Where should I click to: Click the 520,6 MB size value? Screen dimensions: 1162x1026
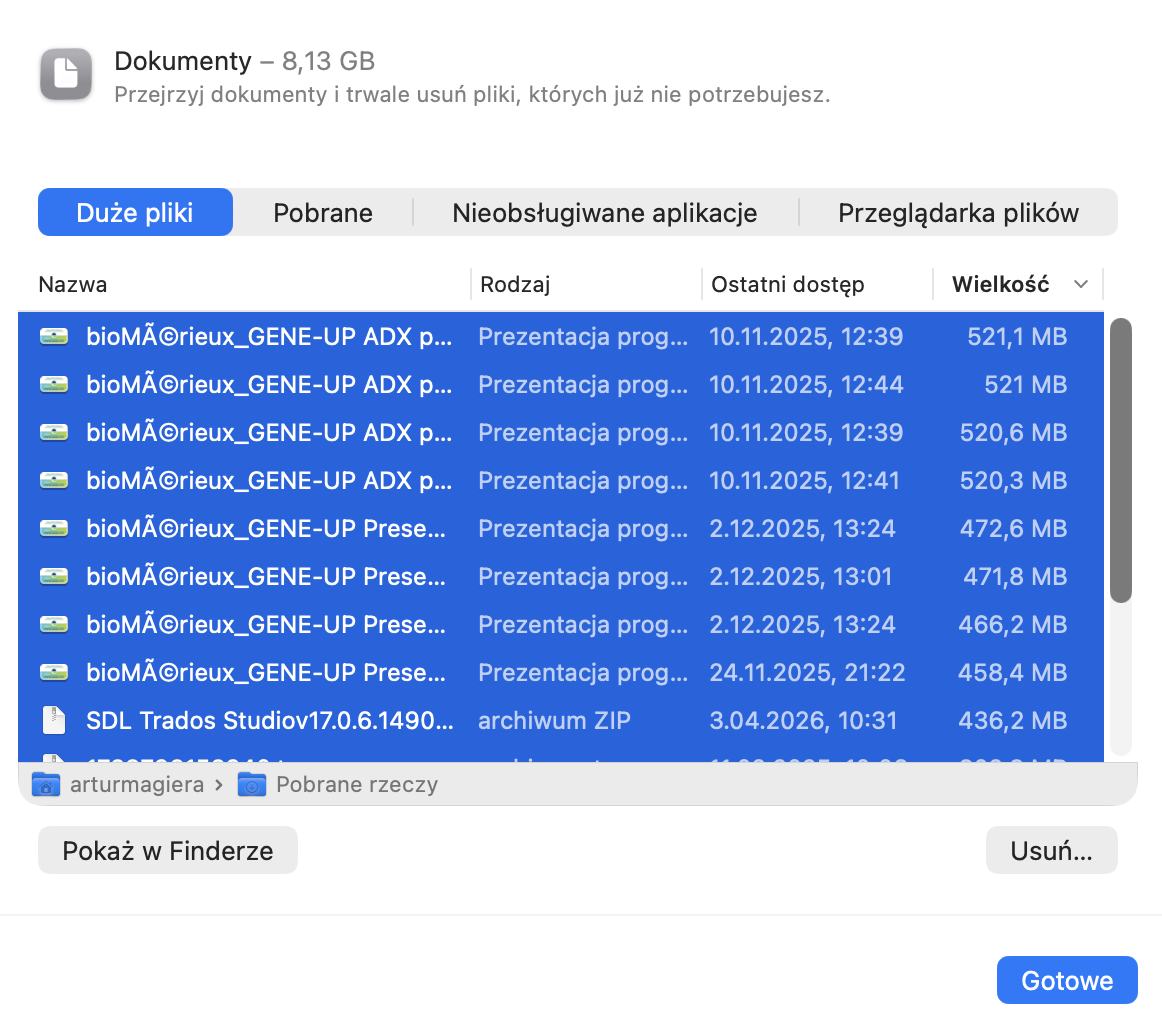click(x=1013, y=433)
